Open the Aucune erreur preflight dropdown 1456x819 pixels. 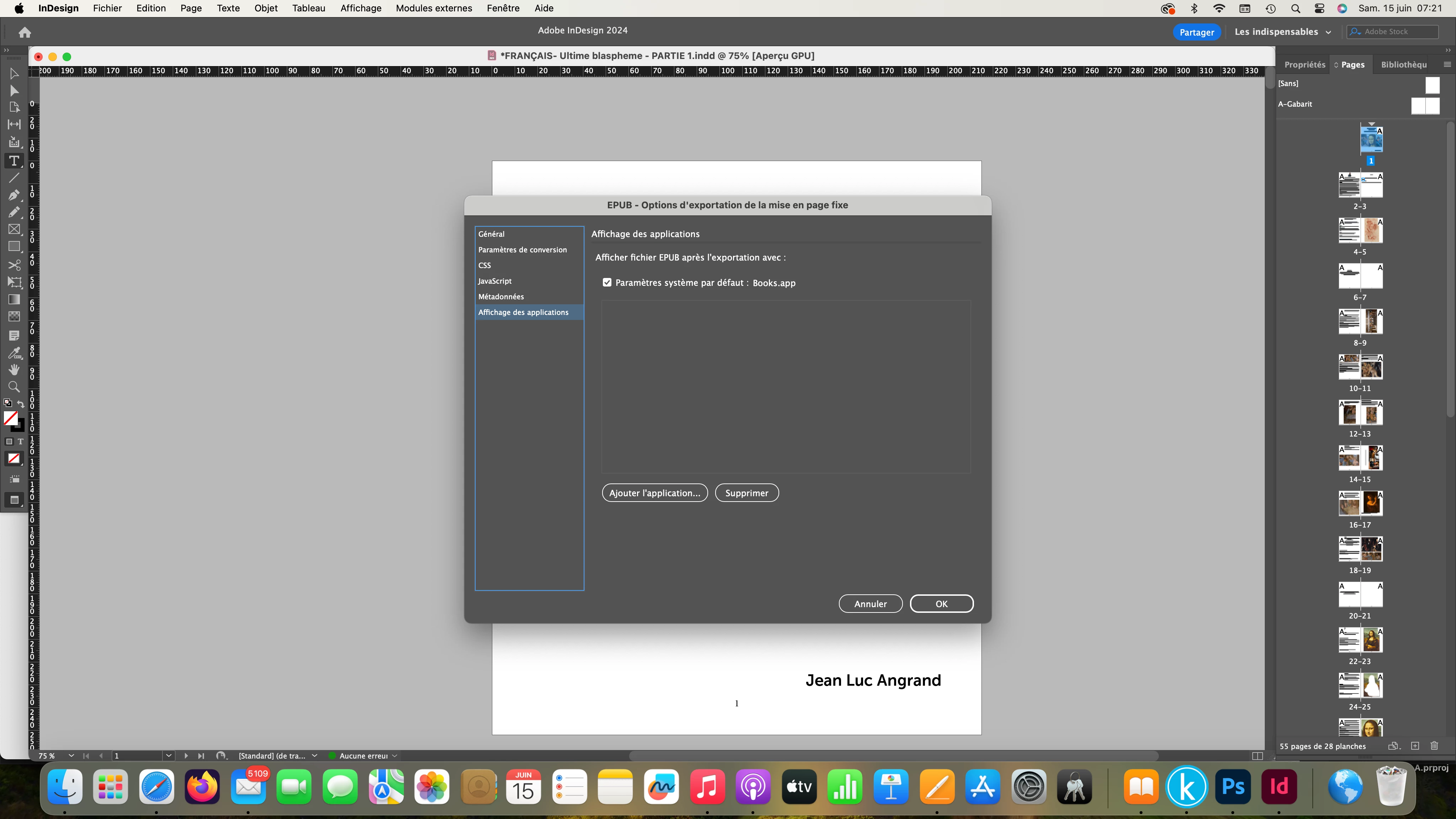[x=395, y=756]
